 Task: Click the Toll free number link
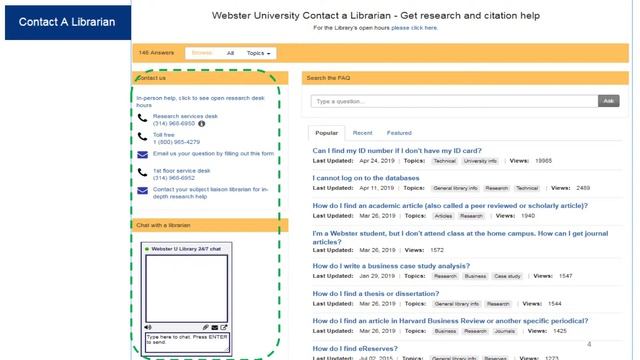coord(176,138)
